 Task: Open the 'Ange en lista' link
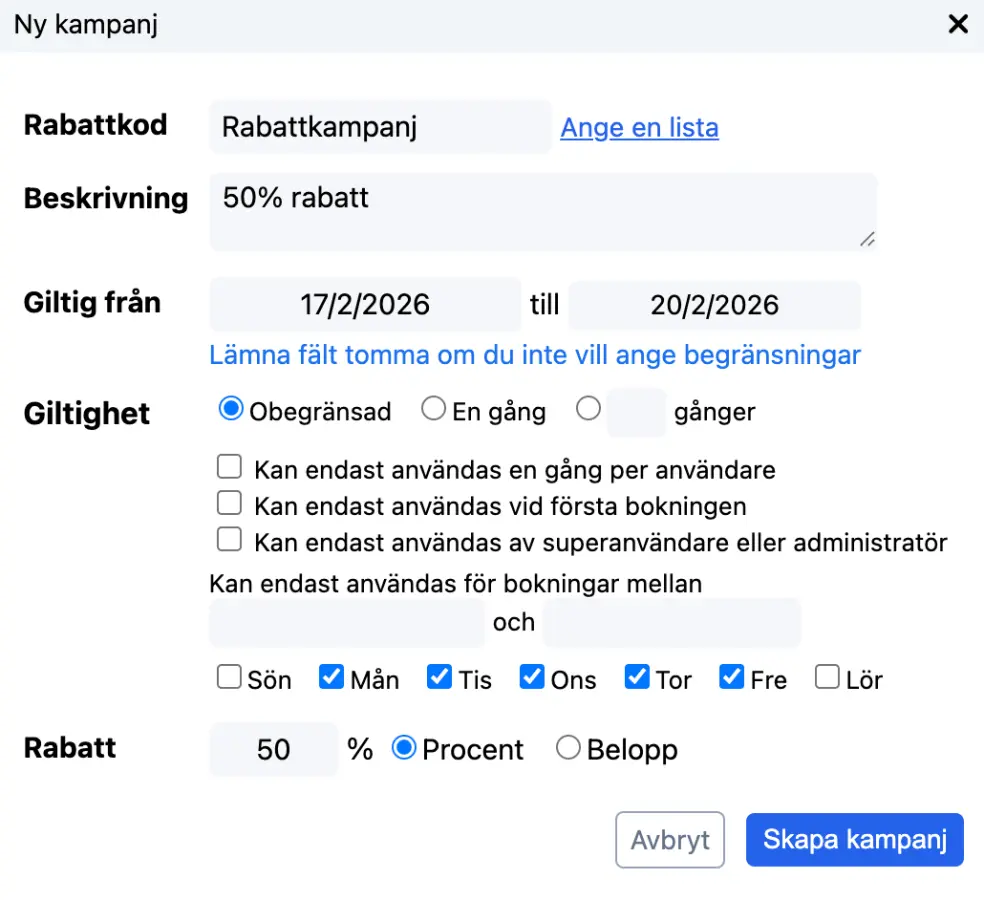tap(639, 128)
